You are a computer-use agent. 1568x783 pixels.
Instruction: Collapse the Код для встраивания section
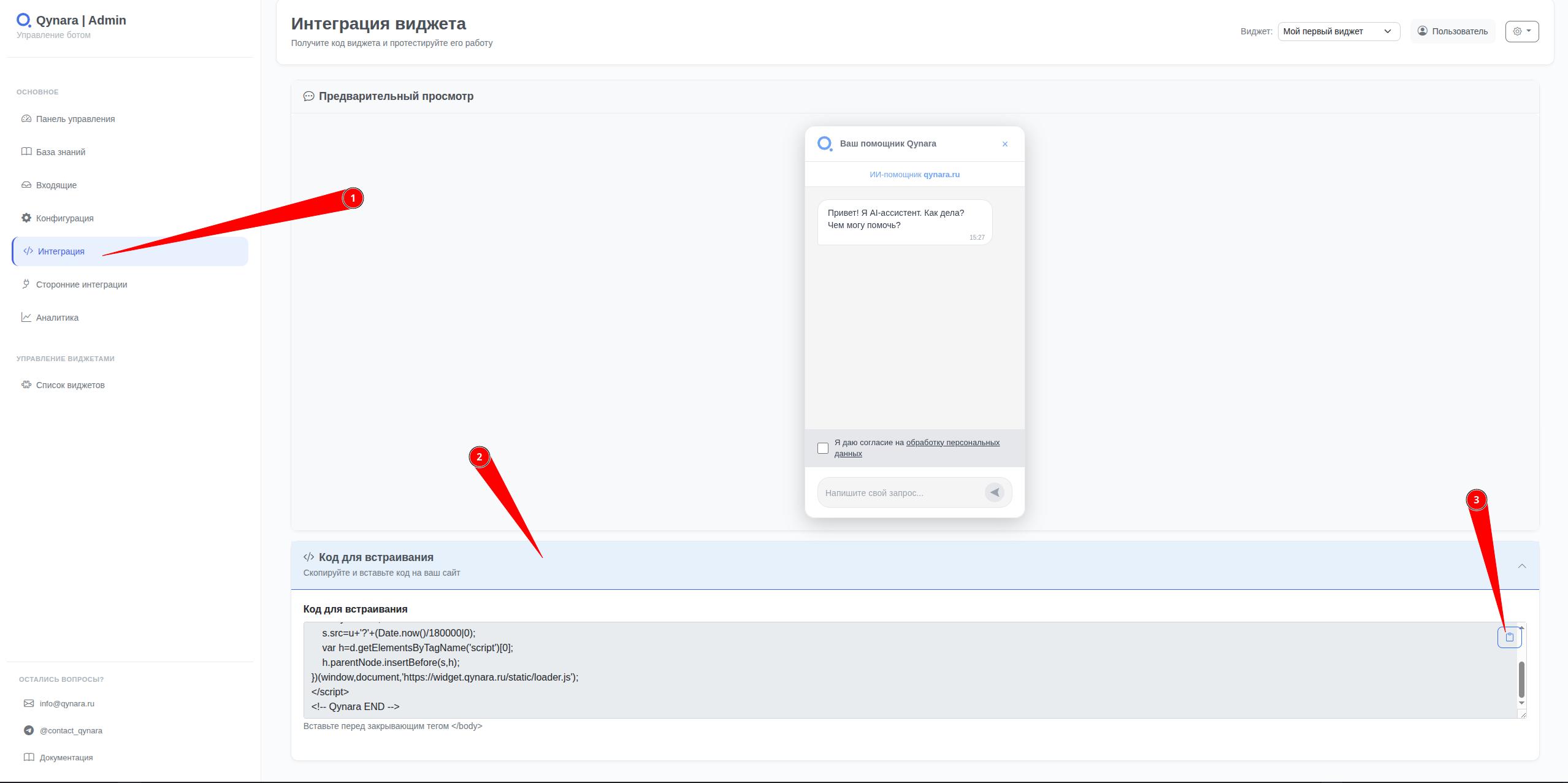(1521, 566)
